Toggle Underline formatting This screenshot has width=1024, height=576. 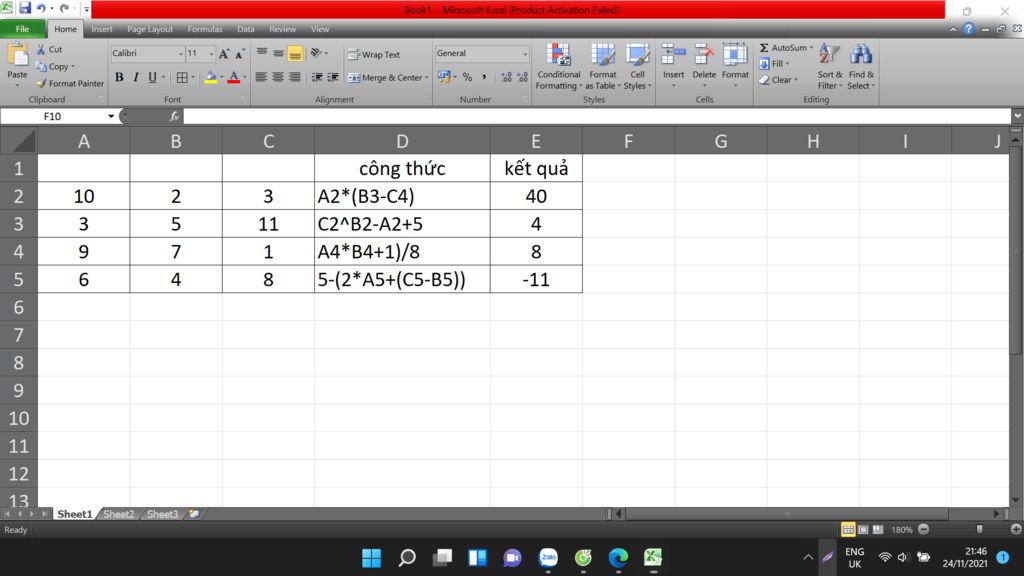pos(152,78)
